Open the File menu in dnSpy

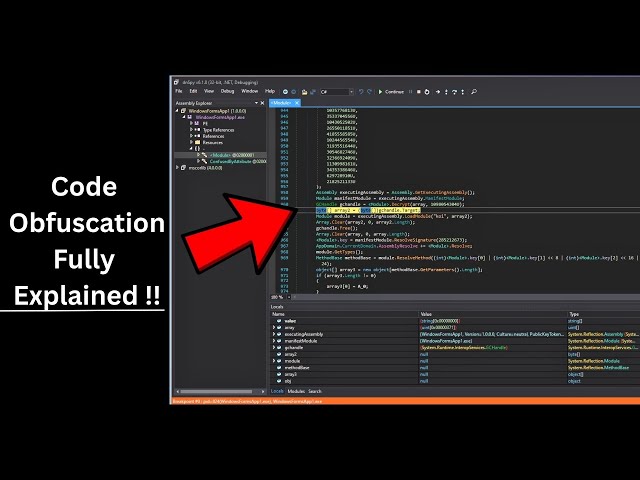[x=179, y=91]
